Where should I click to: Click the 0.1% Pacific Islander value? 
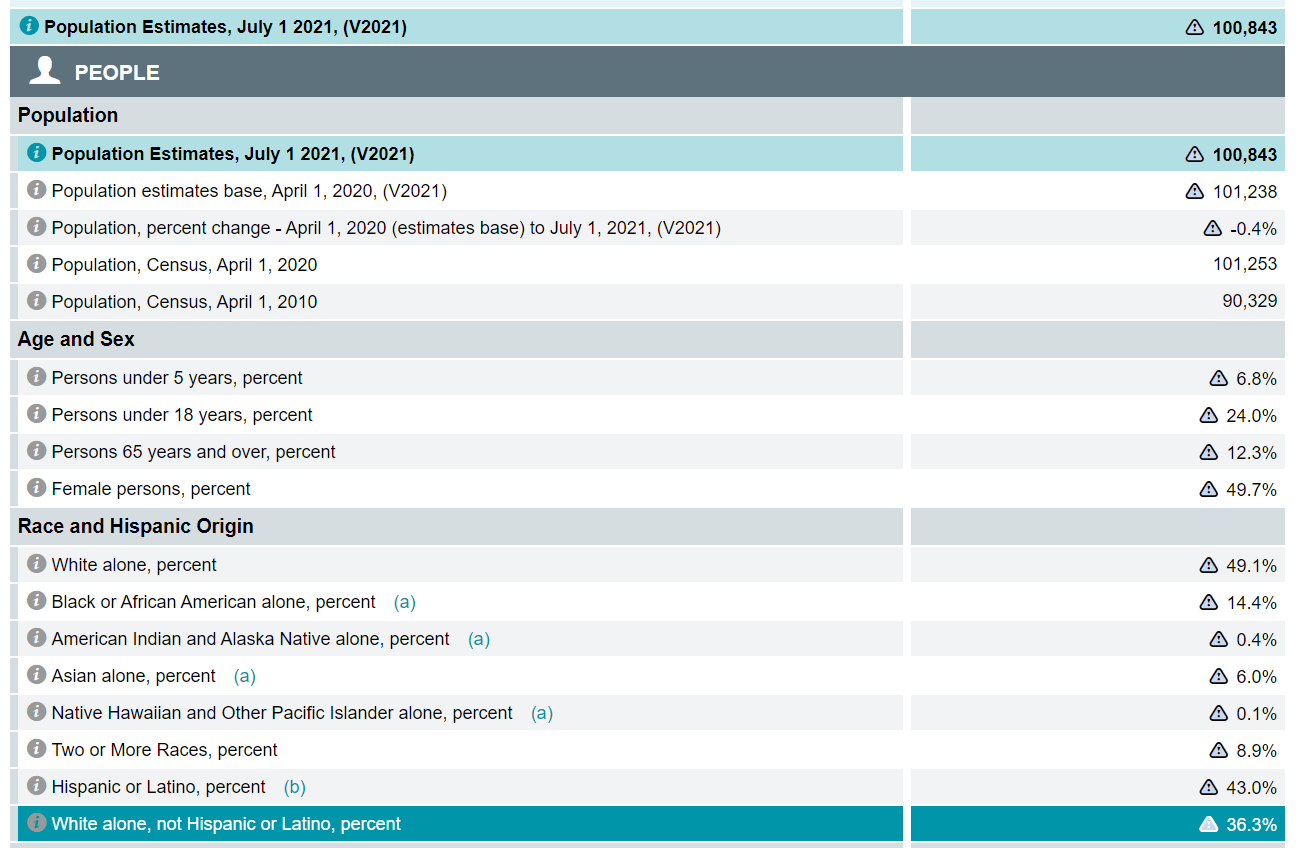tap(1256, 714)
